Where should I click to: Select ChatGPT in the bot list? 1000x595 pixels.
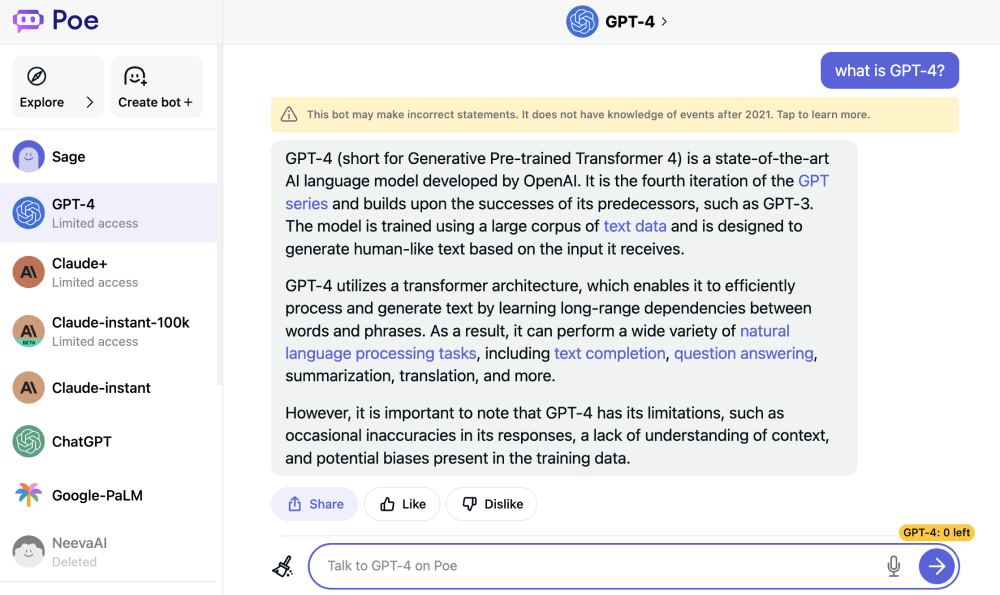pos(108,442)
